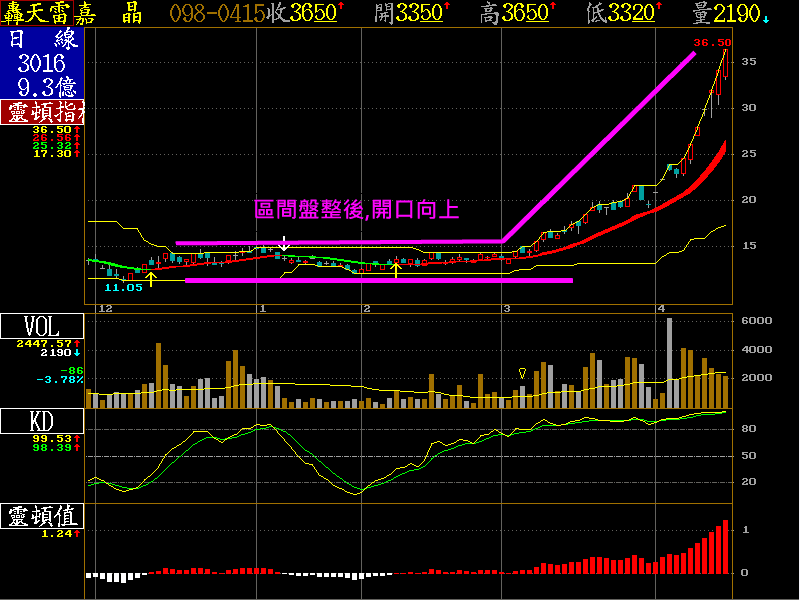Click the tallest volume bar in April
The height and width of the screenshot is (600, 800).
[669, 362]
